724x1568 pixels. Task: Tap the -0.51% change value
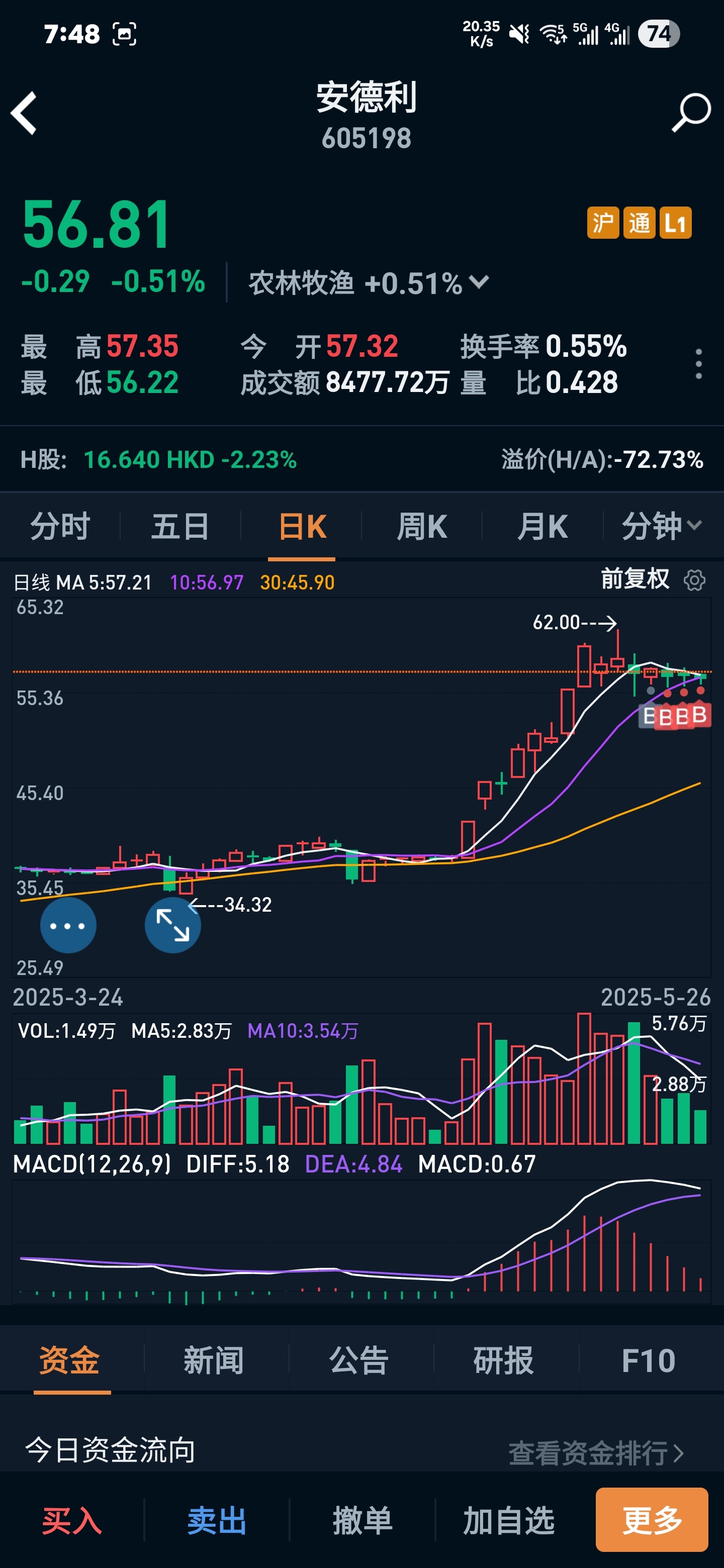158,281
